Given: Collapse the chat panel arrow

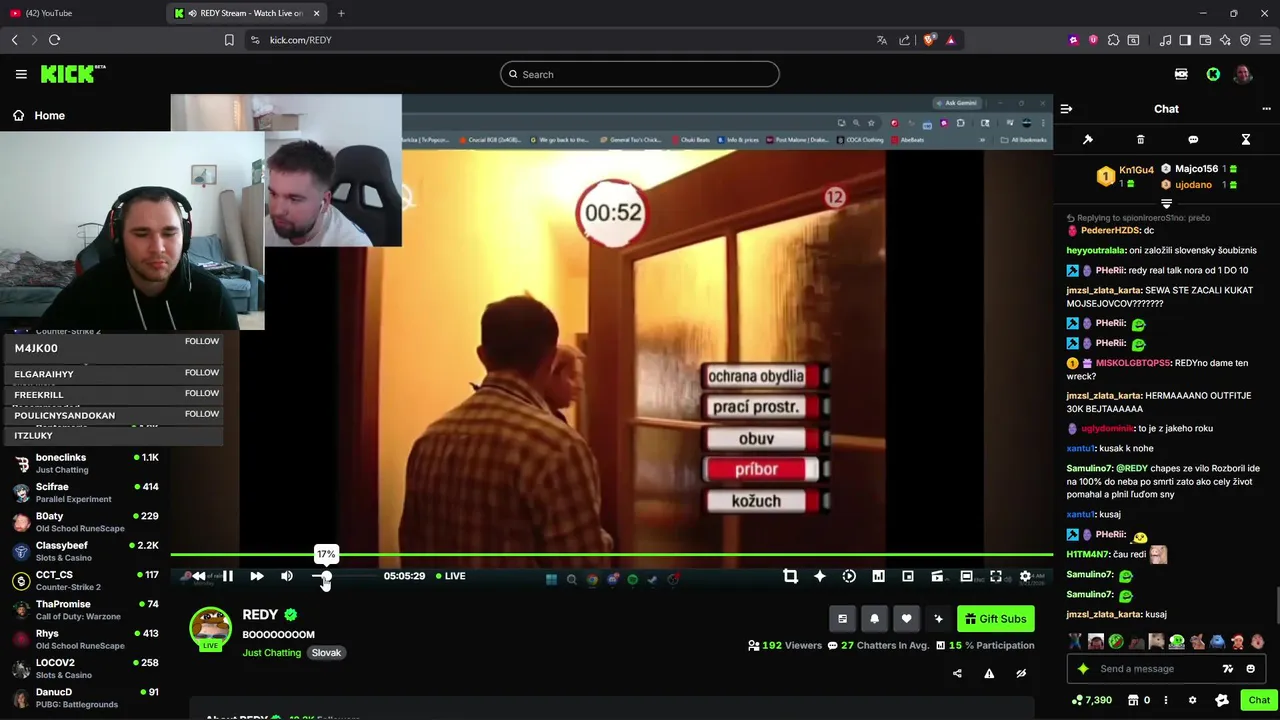Looking at the screenshot, I should coord(1066,109).
